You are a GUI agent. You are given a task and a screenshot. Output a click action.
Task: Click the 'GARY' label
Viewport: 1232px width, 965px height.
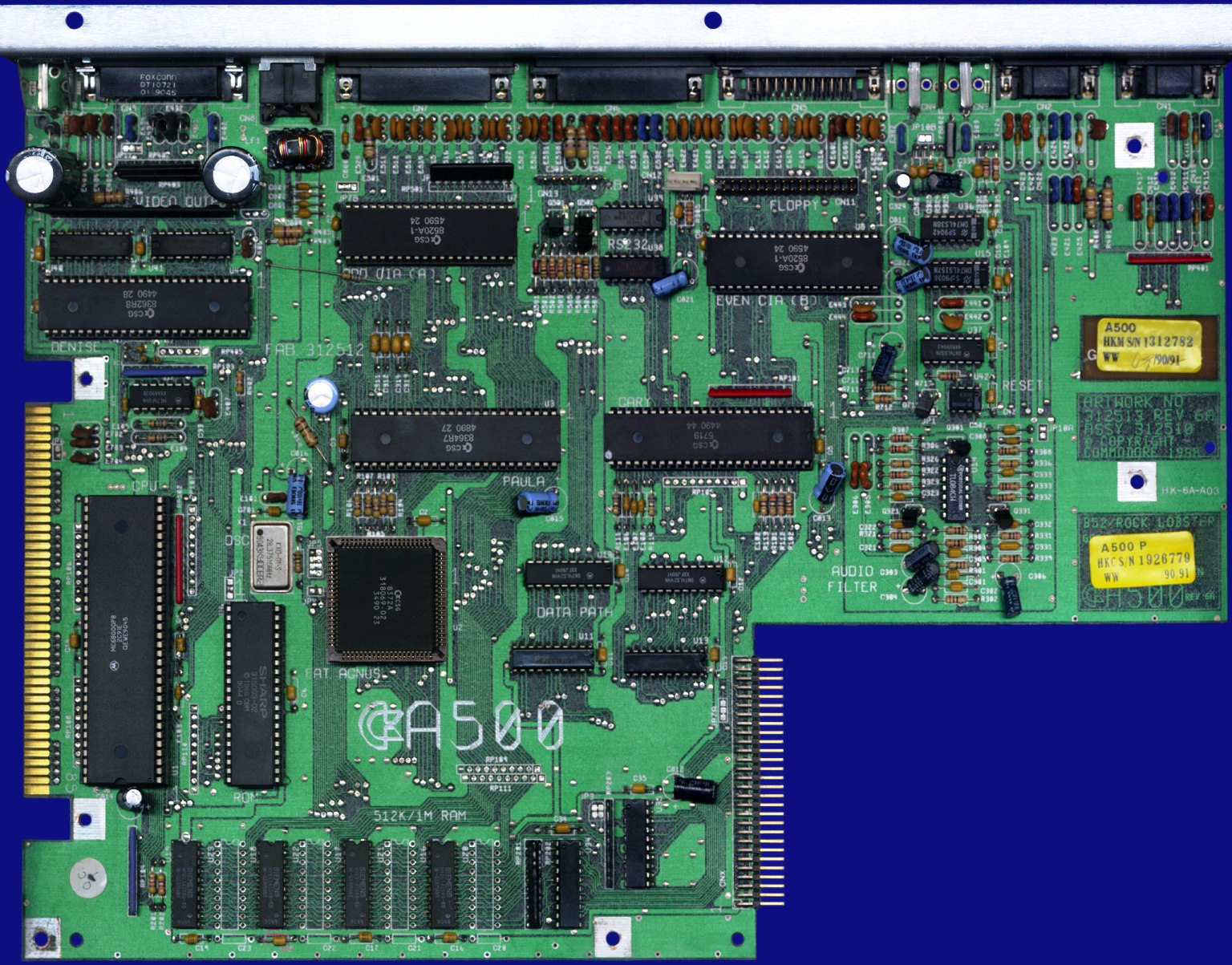634,402
